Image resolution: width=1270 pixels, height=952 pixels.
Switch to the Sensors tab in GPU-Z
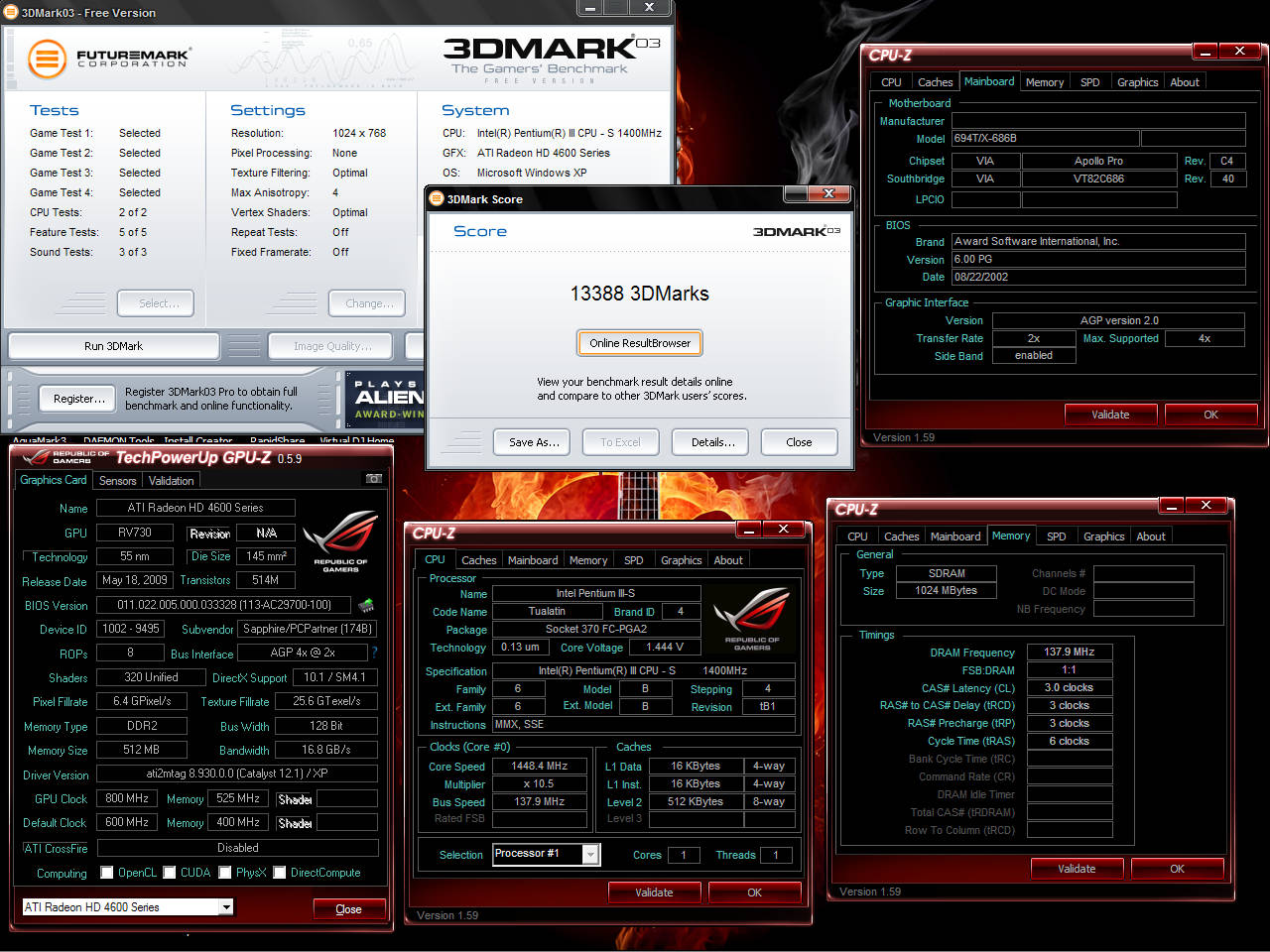[x=117, y=481]
